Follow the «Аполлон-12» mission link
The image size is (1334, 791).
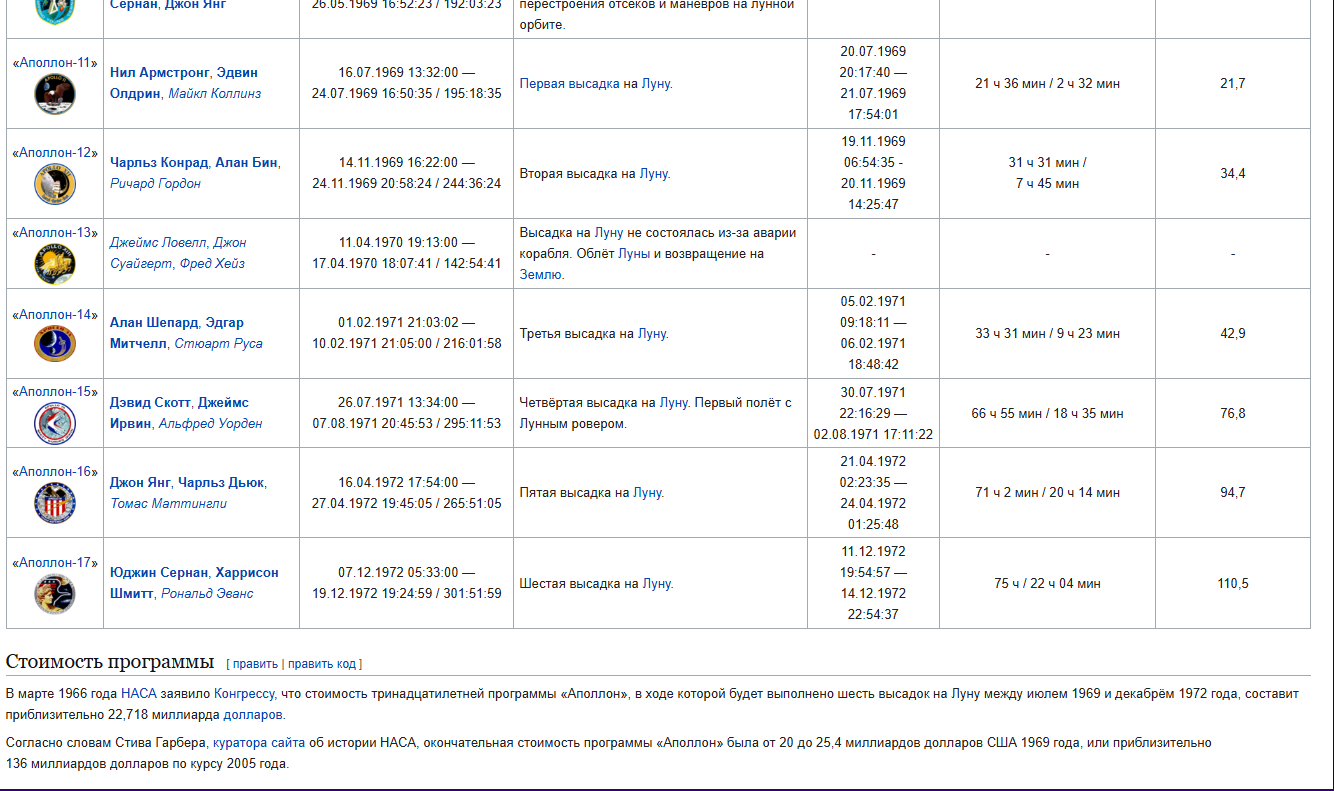point(55,153)
